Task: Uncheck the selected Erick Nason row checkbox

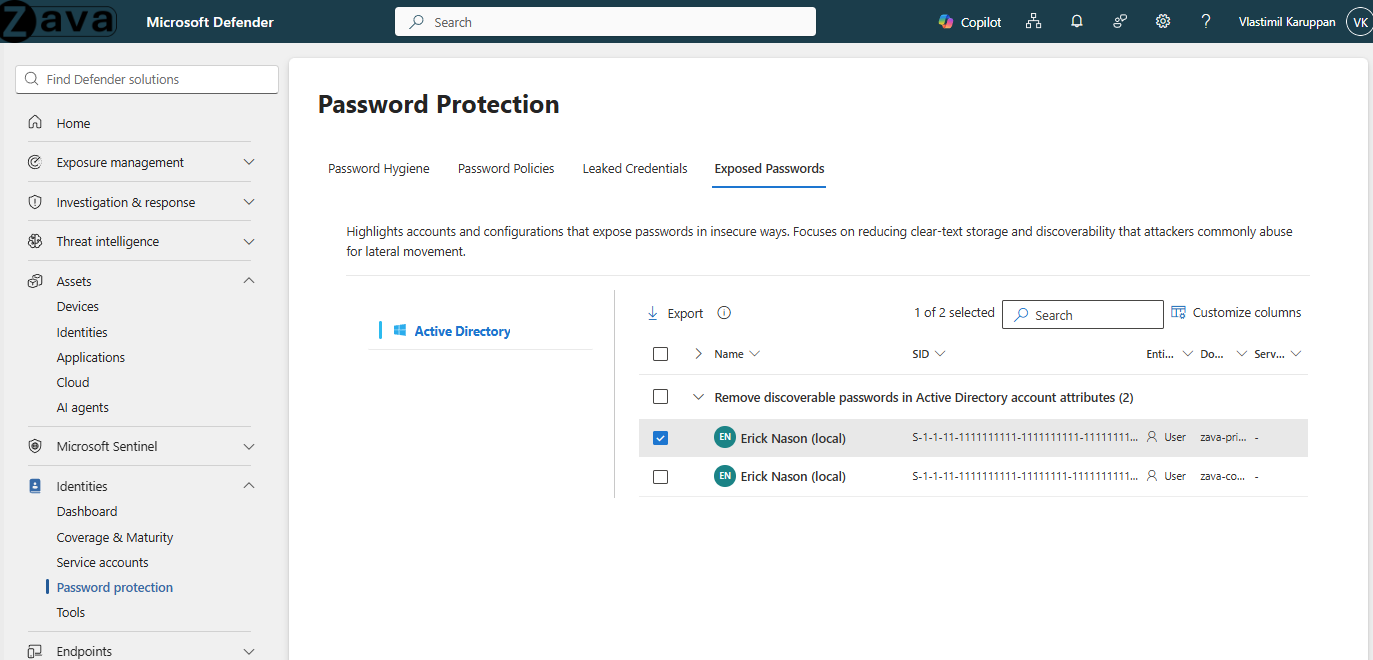Action: pyautogui.click(x=660, y=438)
